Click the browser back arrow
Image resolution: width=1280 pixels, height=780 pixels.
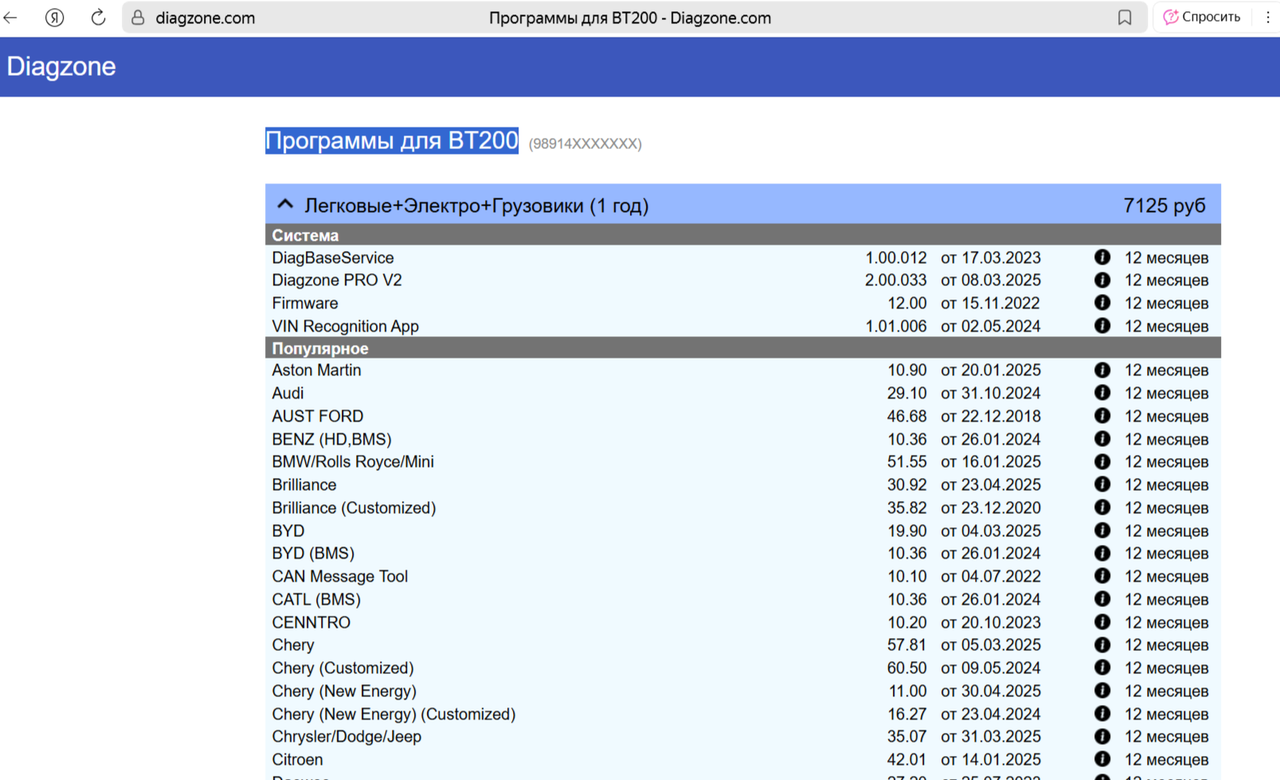point(11,17)
